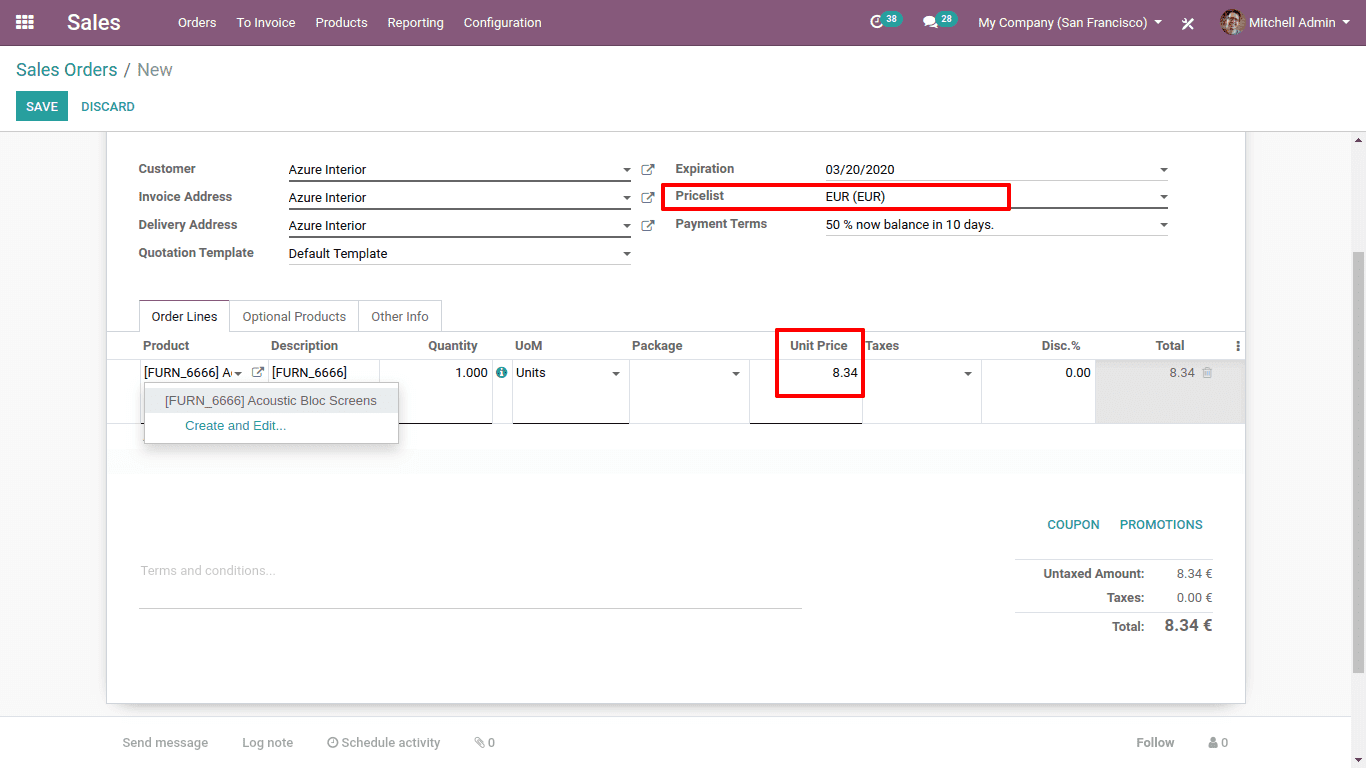The height and width of the screenshot is (768, 1366).
Task: Open the activities clock icon with 38 badge
Action: 877,22
